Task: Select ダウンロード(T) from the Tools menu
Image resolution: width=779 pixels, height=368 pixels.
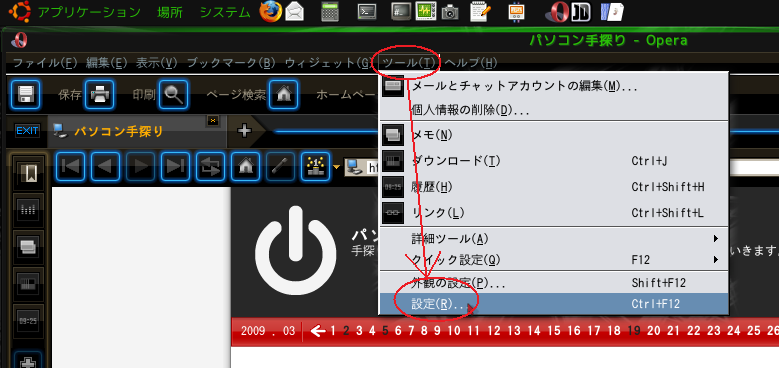Action: click(x=553, y=161)
